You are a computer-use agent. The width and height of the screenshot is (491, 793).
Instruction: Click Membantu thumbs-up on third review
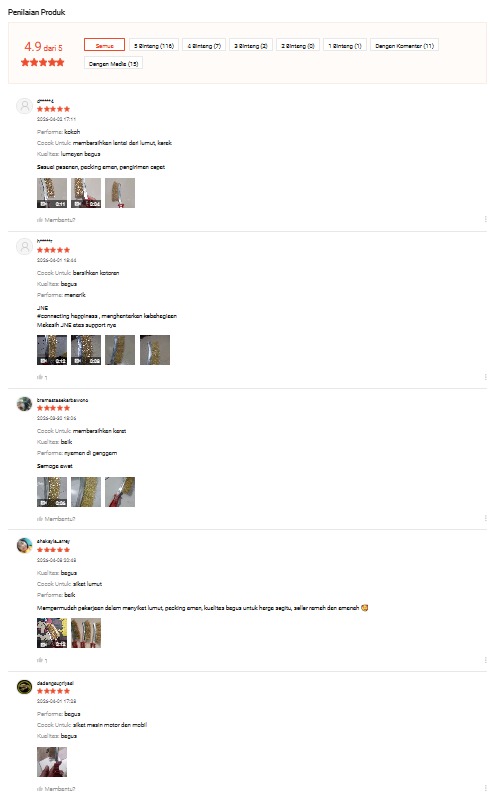click(x=56, y=519)
